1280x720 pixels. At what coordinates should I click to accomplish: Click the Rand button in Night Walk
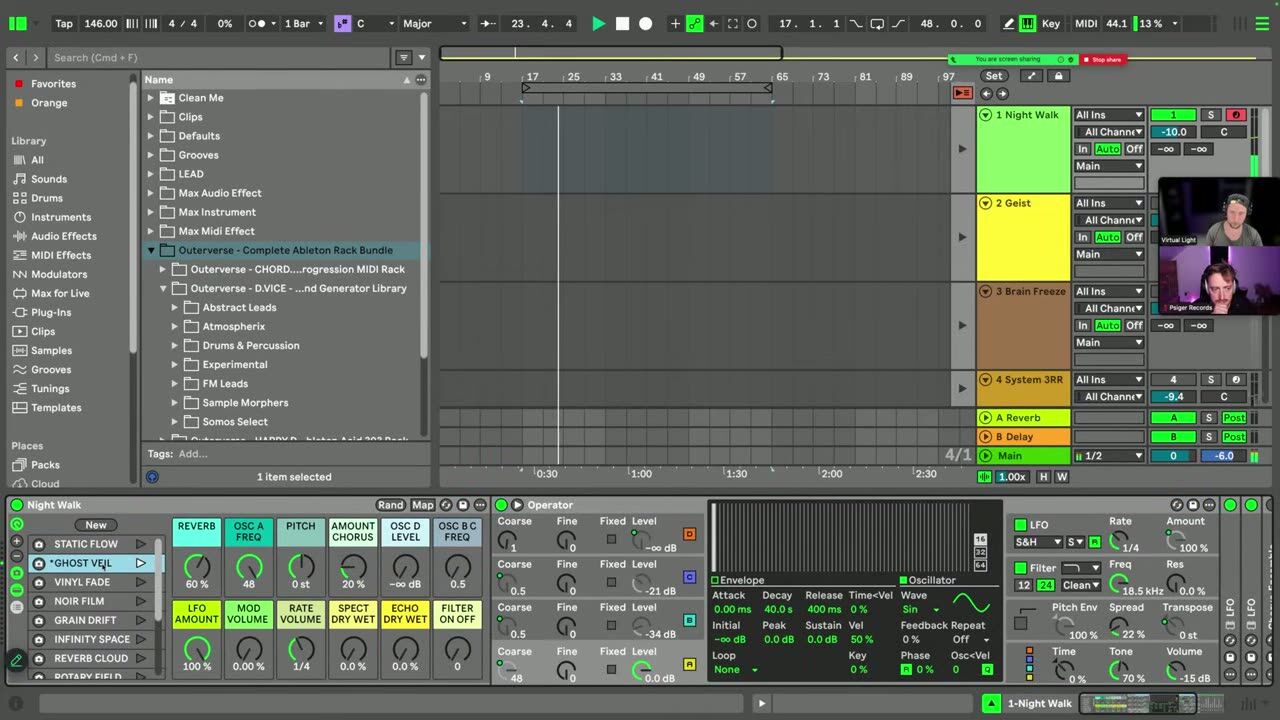391,505
